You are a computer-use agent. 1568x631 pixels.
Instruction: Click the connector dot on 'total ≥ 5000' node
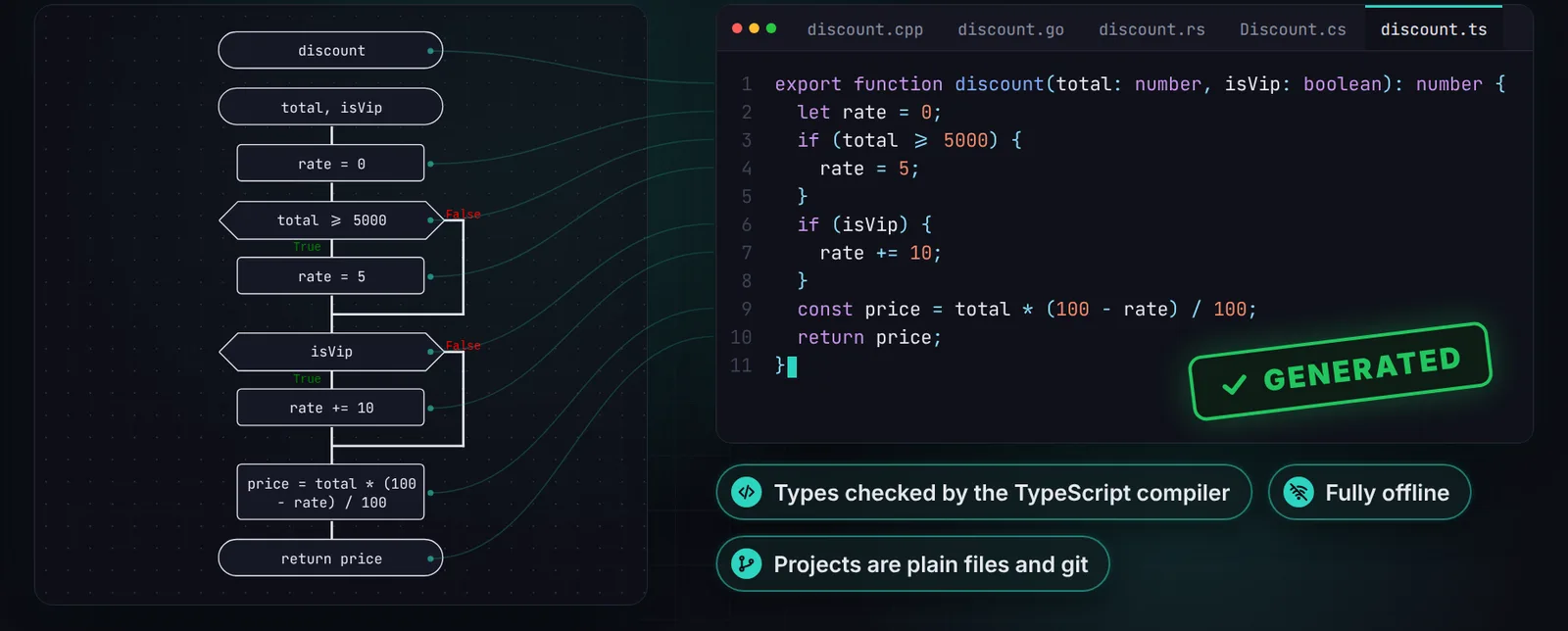tap(430, 220)
